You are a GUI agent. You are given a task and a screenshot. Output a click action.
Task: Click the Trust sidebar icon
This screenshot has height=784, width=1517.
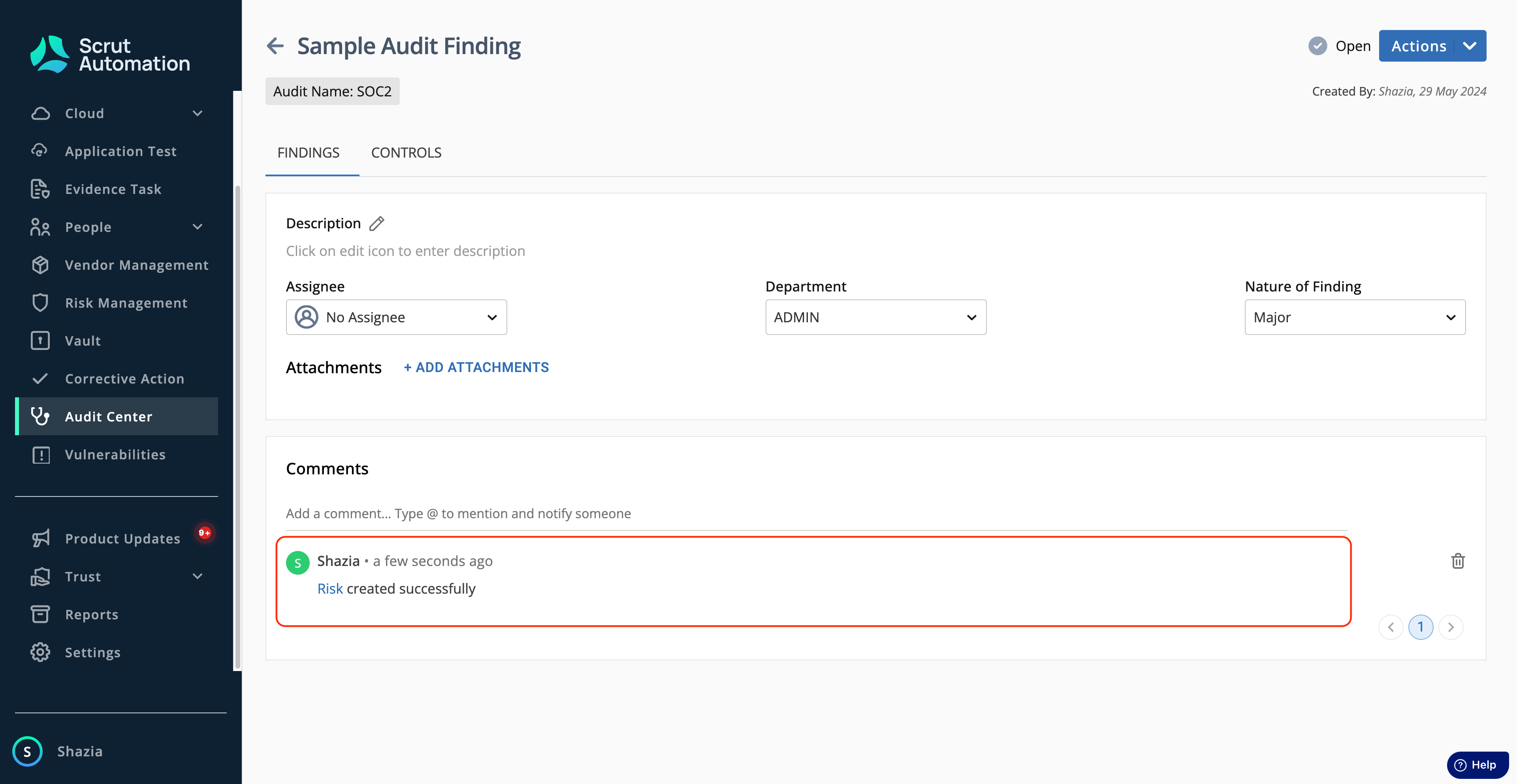40,576
